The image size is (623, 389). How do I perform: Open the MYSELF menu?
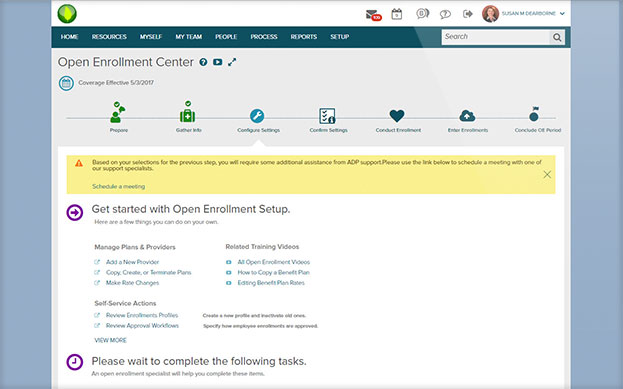click(151, 37)
